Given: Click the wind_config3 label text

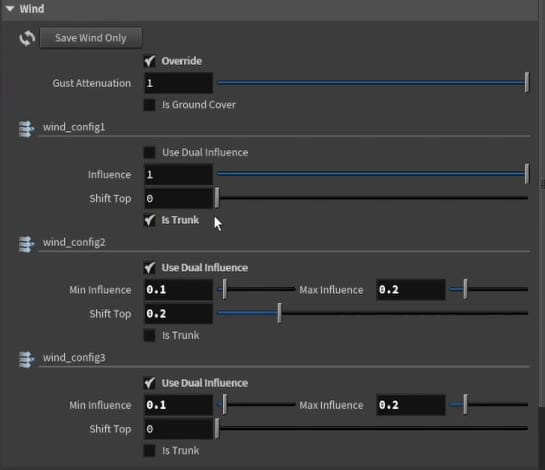Looking at the screenshot, I should [74, 358].
